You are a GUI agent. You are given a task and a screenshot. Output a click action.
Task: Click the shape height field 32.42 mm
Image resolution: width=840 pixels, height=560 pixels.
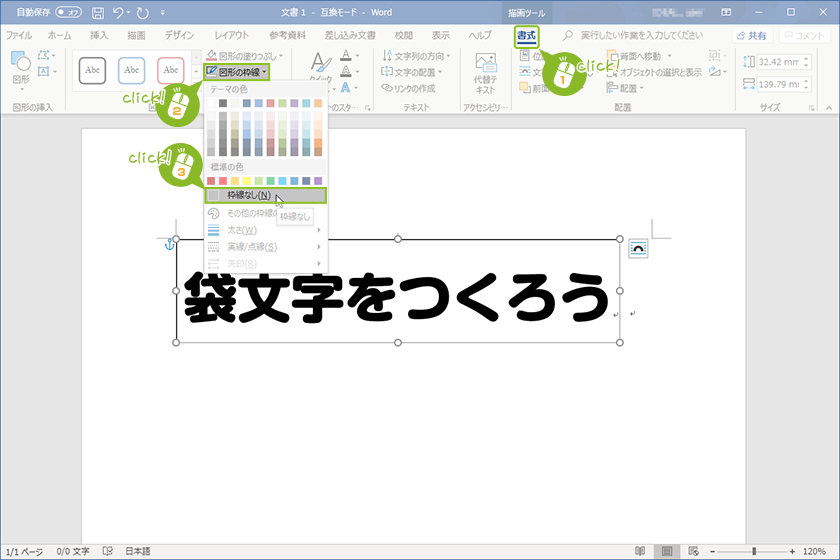pyautogui.click(x=779, y=62)
